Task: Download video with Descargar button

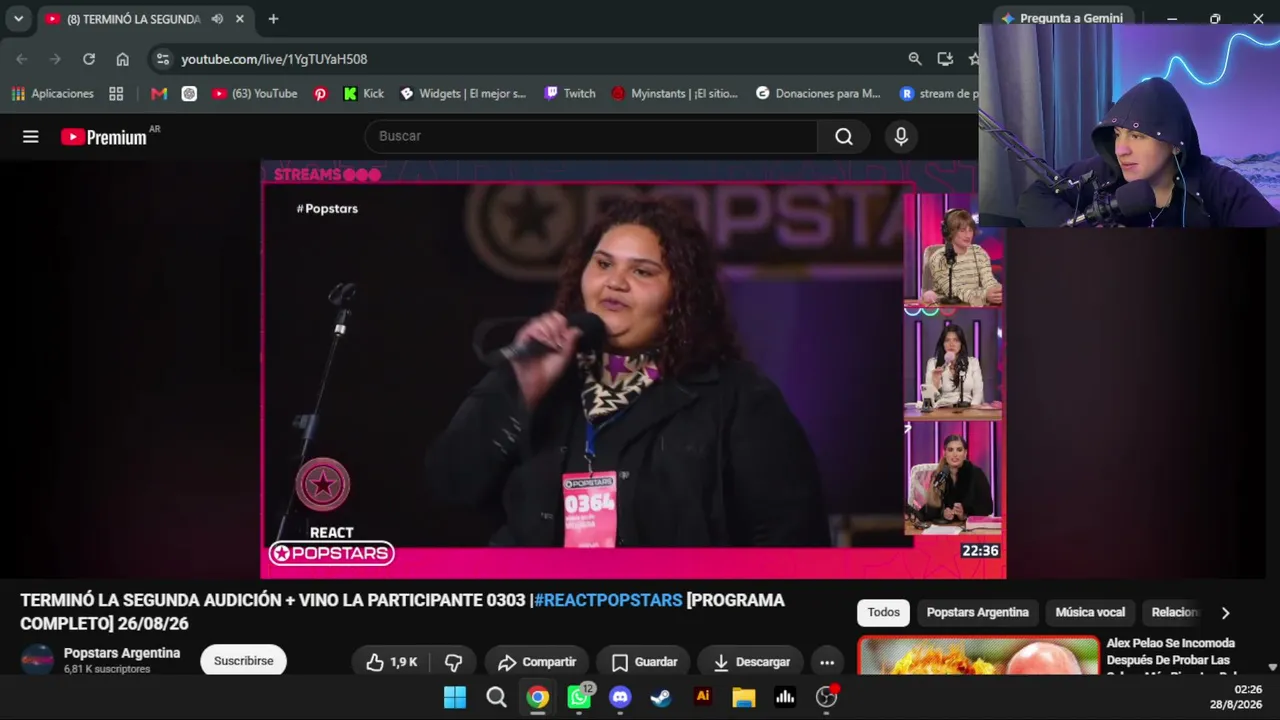Action: pos(751,662)
